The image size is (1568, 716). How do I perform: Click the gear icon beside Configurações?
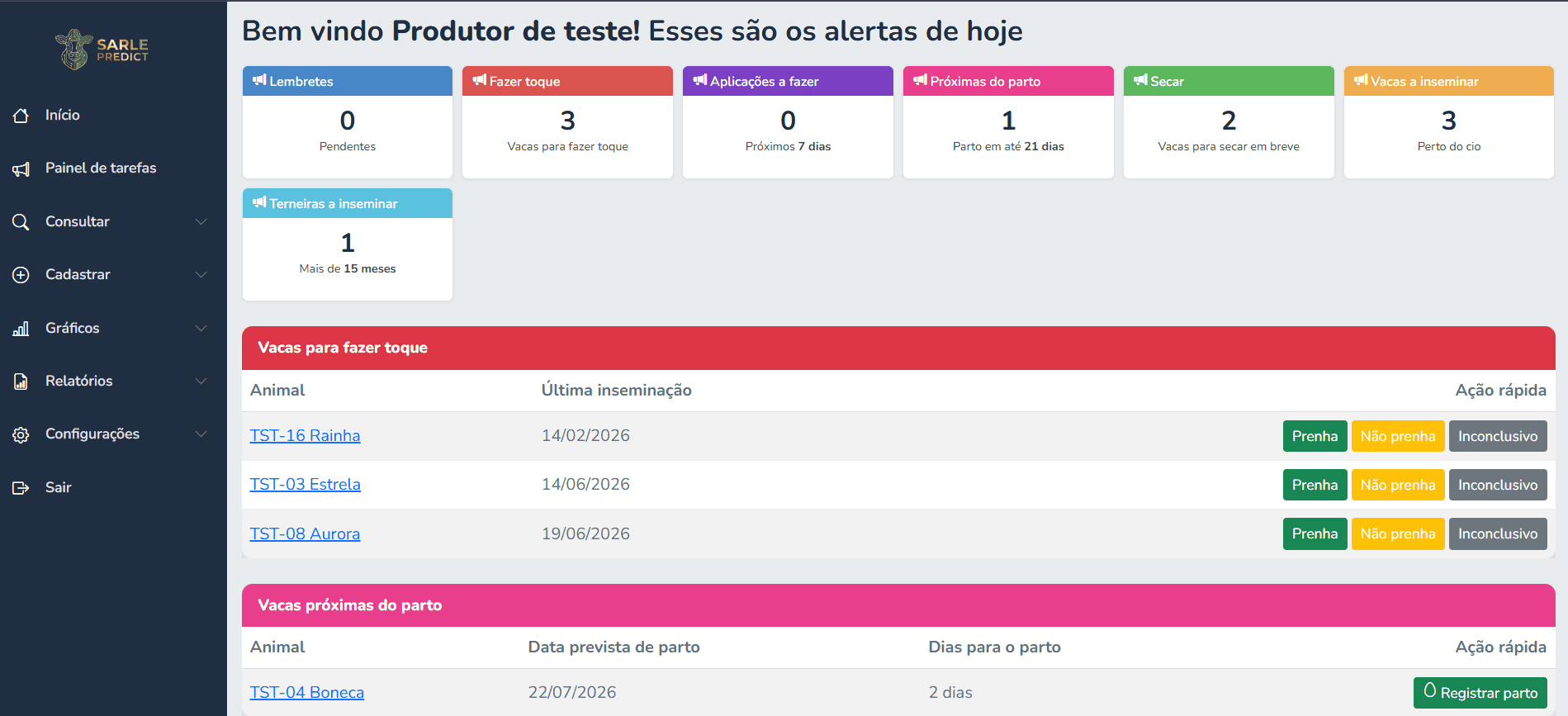point(21,434)
